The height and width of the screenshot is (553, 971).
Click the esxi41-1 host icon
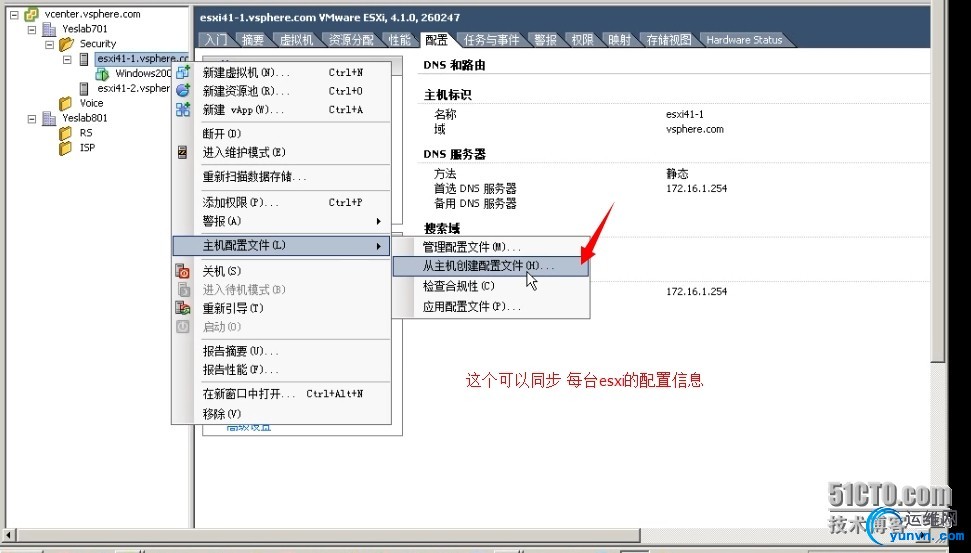(84, 59)
